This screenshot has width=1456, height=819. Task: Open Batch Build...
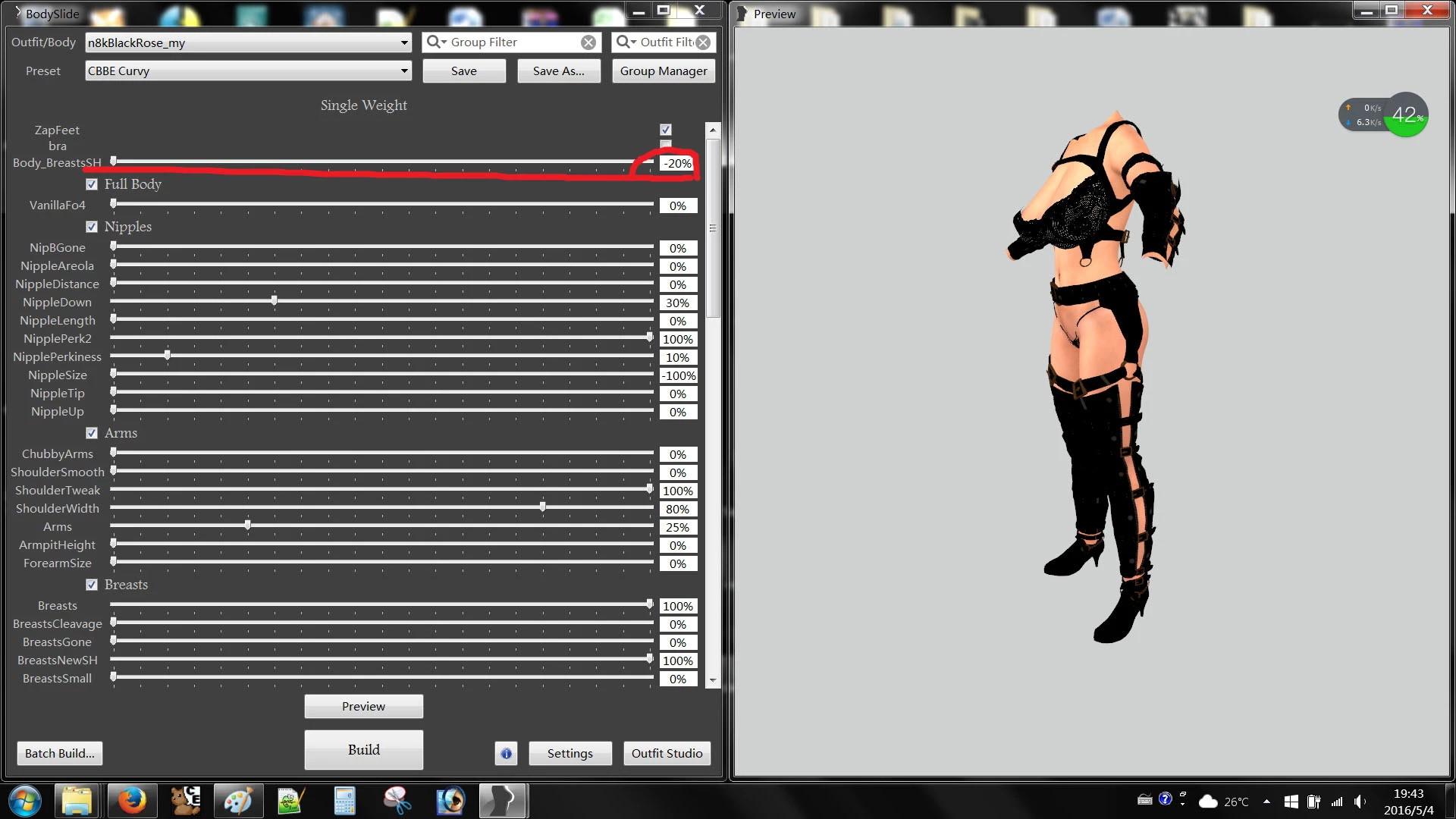60,753
